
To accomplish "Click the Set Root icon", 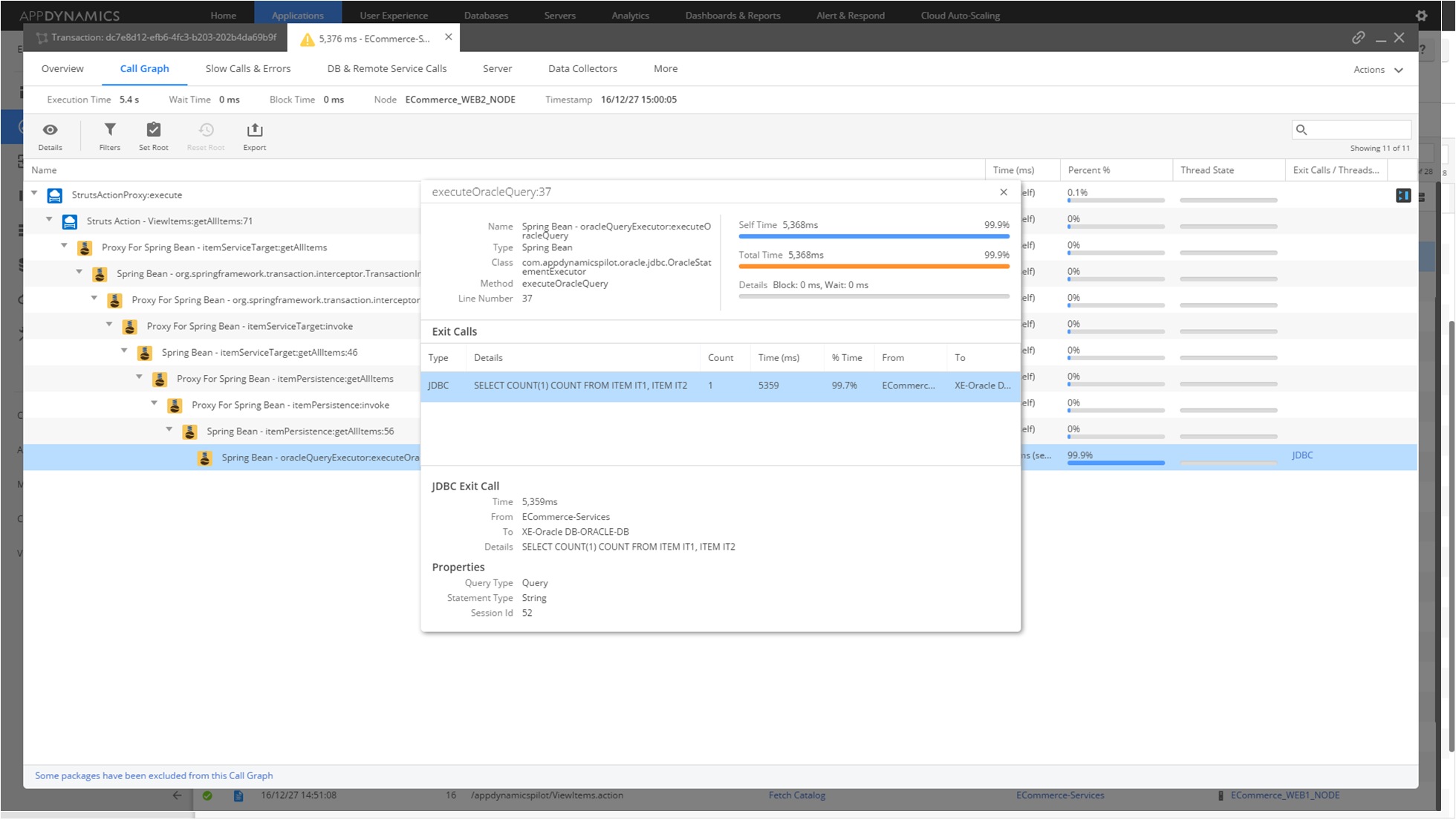I will [x=154, y=131].
